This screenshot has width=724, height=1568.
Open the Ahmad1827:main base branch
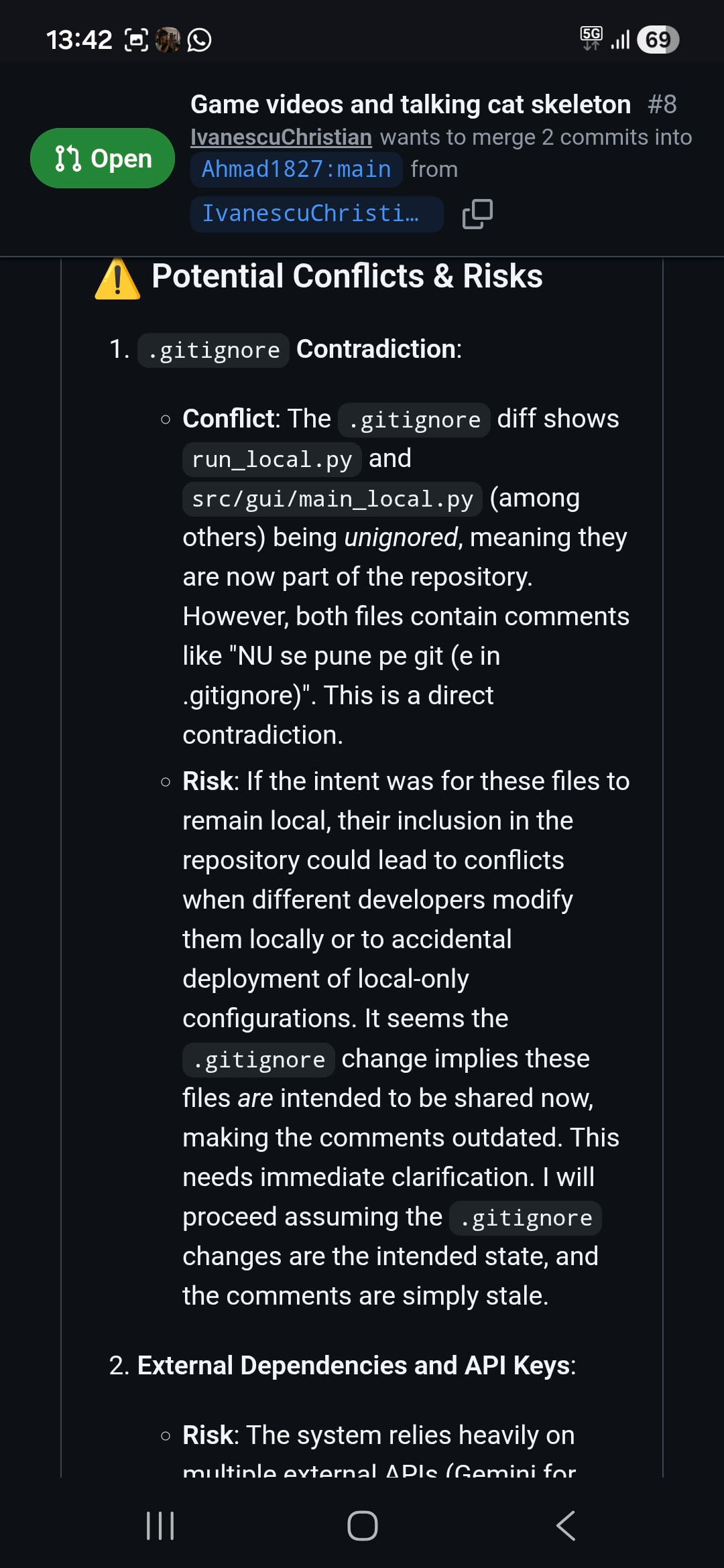[296, 169]
